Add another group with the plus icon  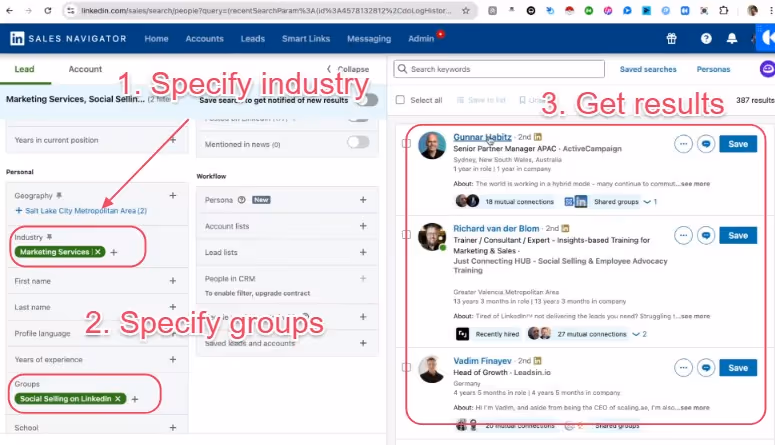pos(134,399)
